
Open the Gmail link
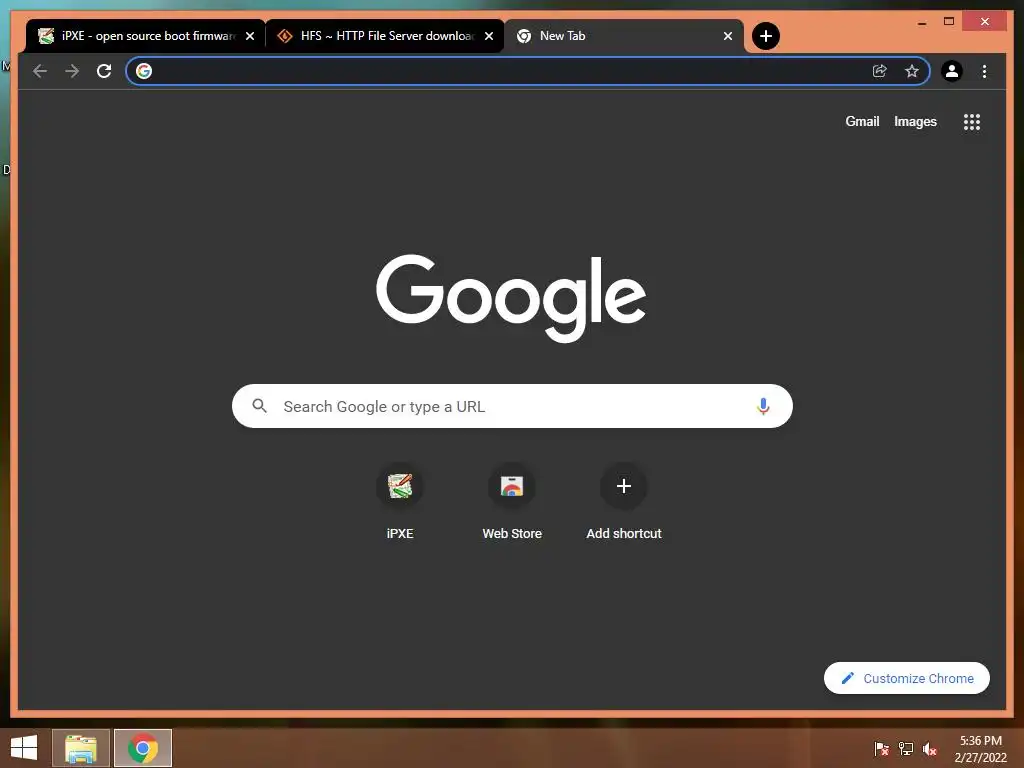tap(862, 121)
